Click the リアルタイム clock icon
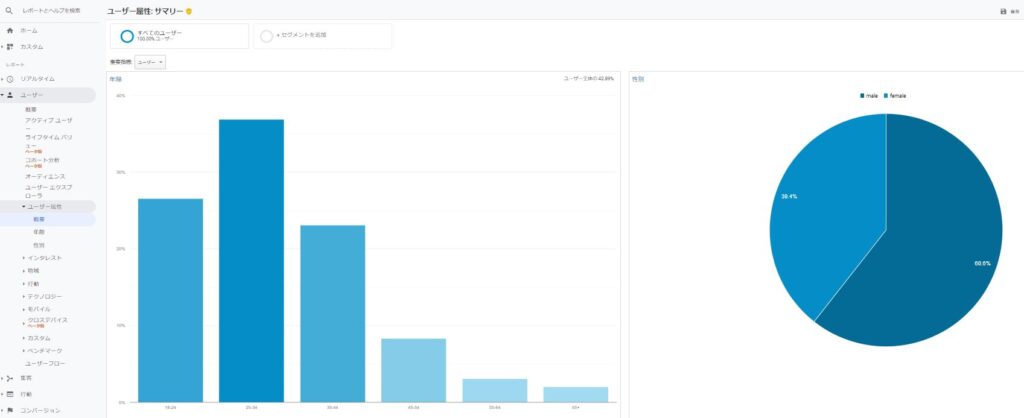 pos(10,79)
